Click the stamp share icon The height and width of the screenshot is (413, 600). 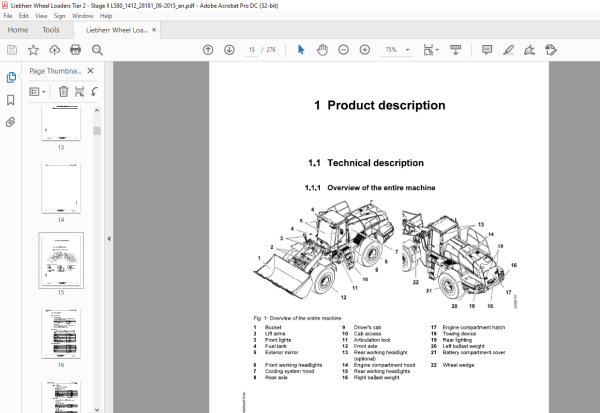pos(551,50)
